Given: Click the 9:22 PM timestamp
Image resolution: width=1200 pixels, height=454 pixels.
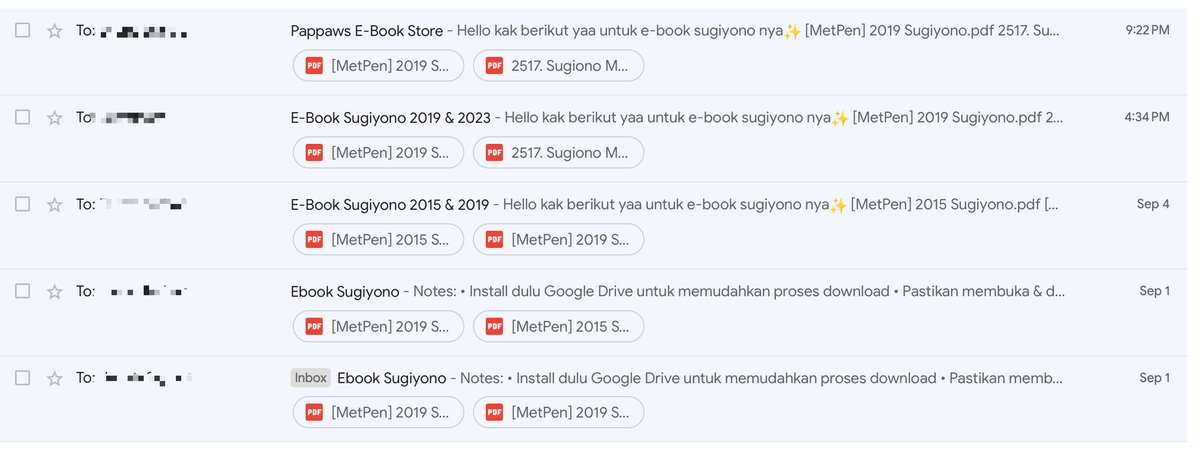Looking at the screenshot, I should (1147, 31).
